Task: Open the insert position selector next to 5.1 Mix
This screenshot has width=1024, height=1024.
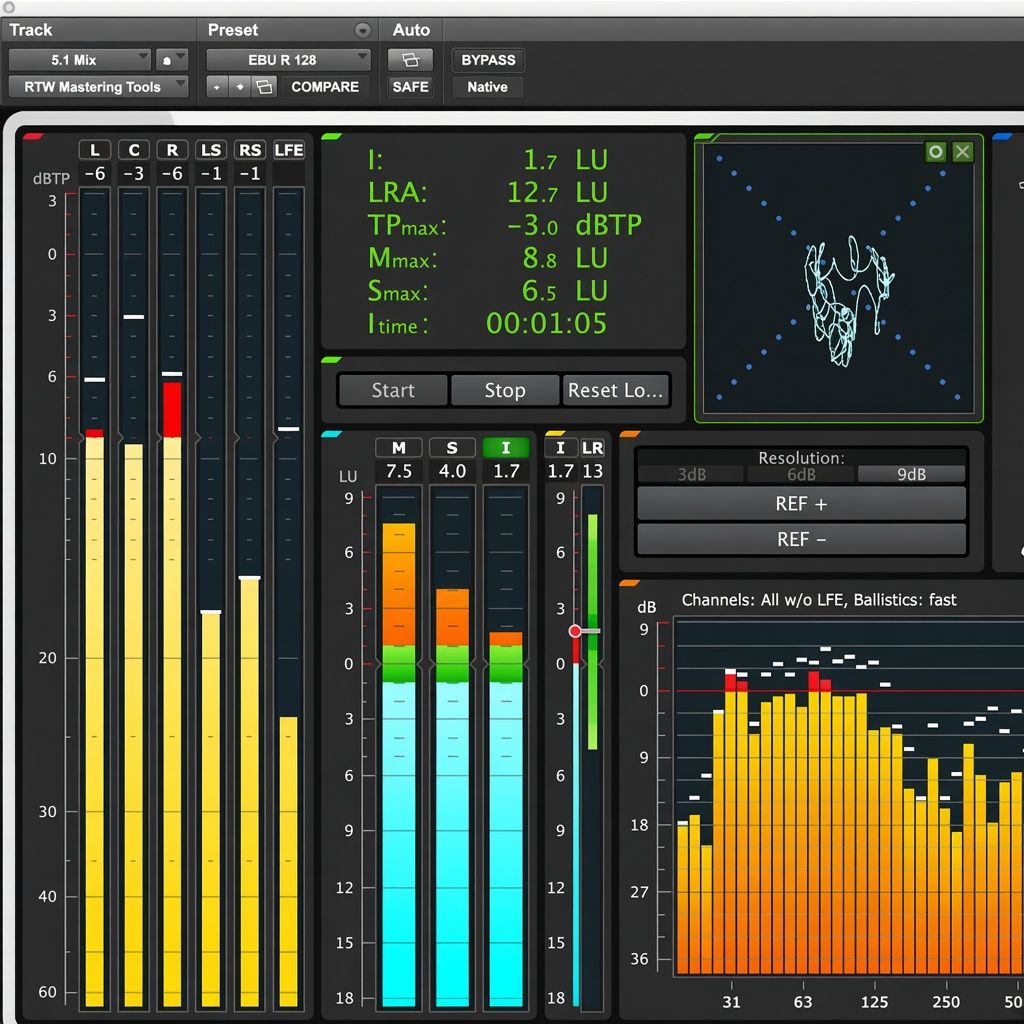Action: coord(172,60)
